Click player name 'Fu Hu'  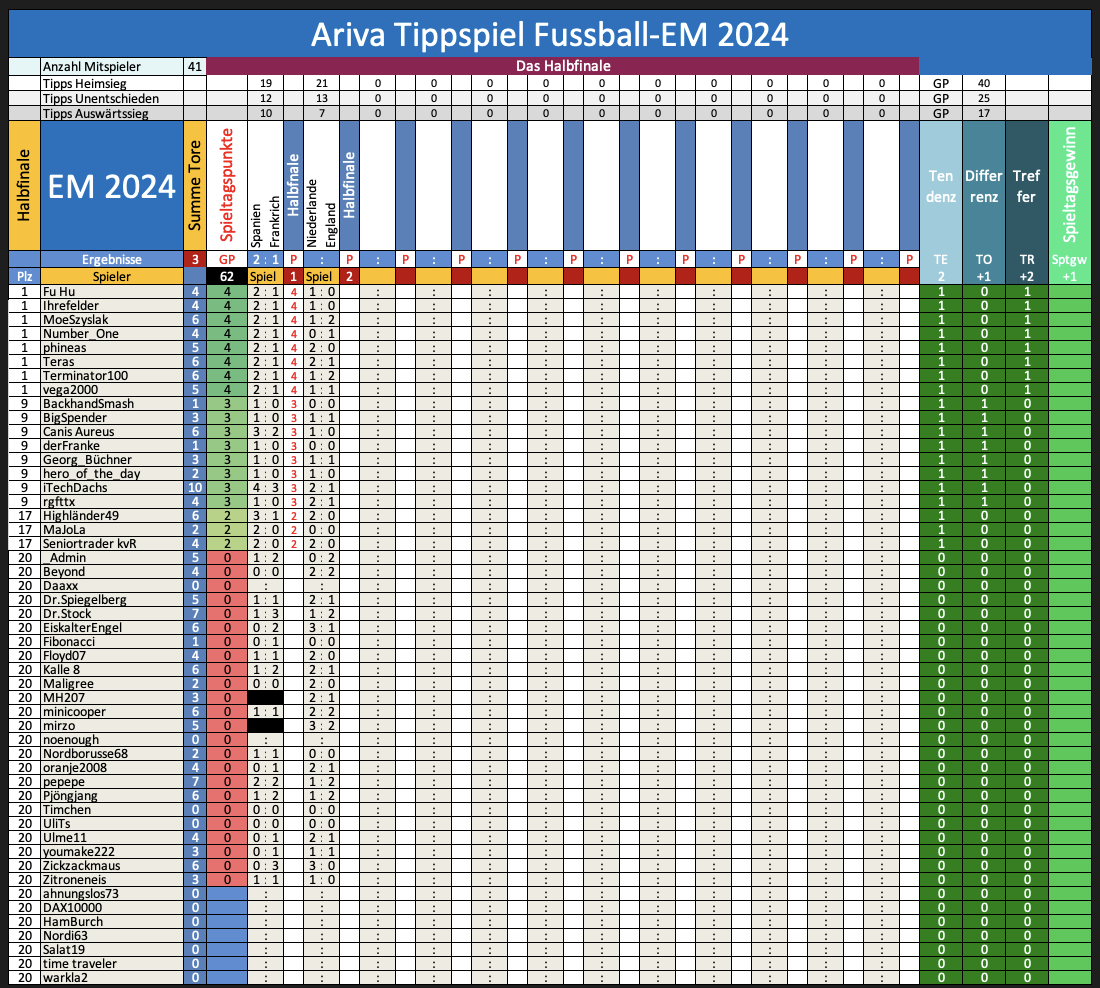(x=59, y=291)
